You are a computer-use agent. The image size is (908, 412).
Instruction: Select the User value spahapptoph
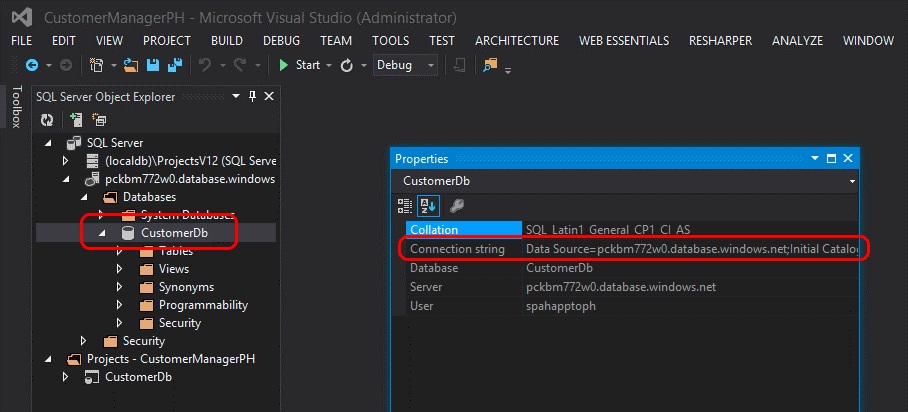click(x=561, y=305)
